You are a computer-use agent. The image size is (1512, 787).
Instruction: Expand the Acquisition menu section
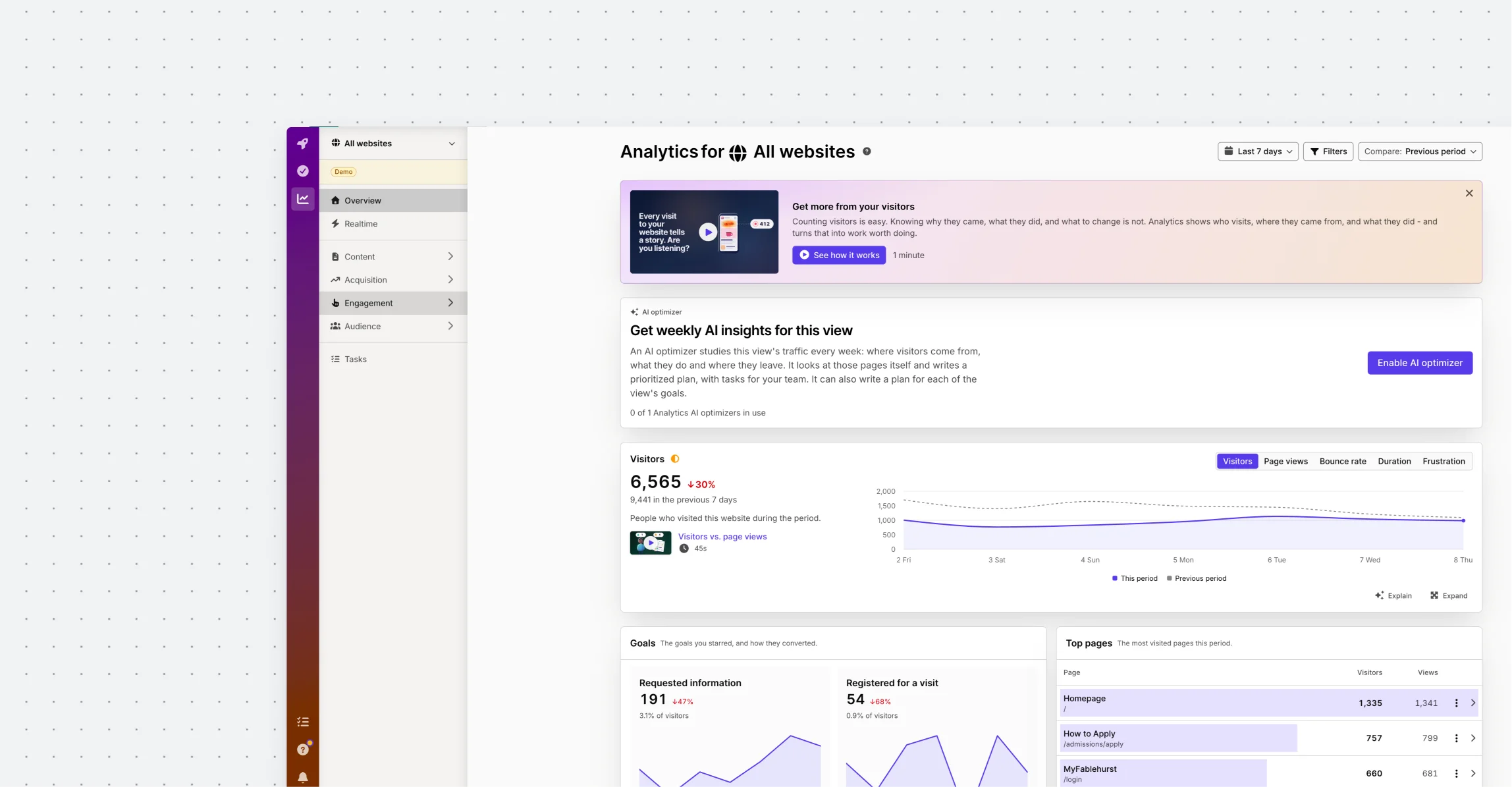click(393, 280)
